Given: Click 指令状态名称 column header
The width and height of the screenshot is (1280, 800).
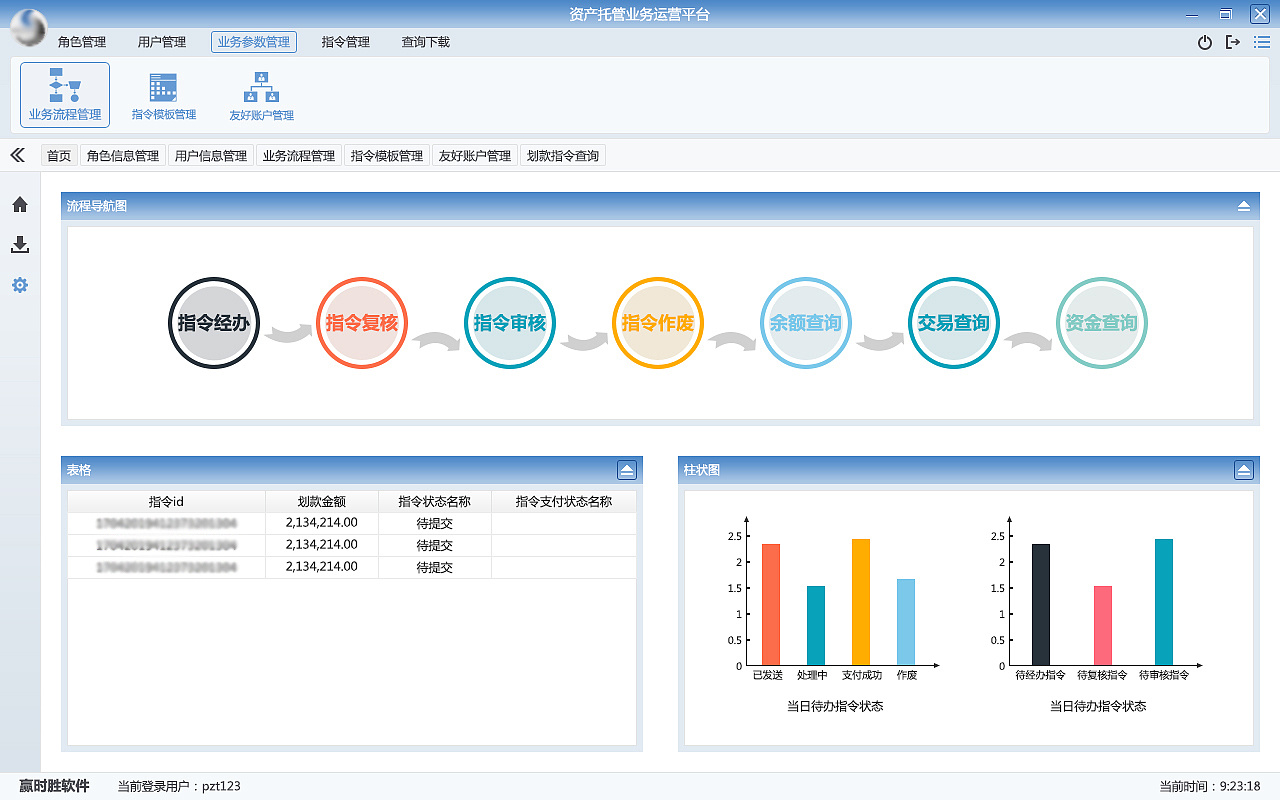Looking at the screenshot, I should [435, 501].
